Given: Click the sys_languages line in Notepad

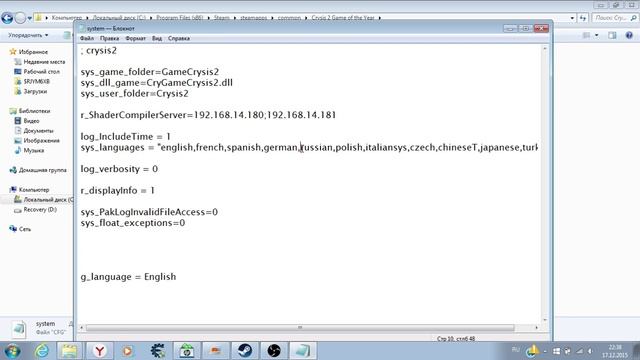Looking at the screenshot, I should pos(309,147).
